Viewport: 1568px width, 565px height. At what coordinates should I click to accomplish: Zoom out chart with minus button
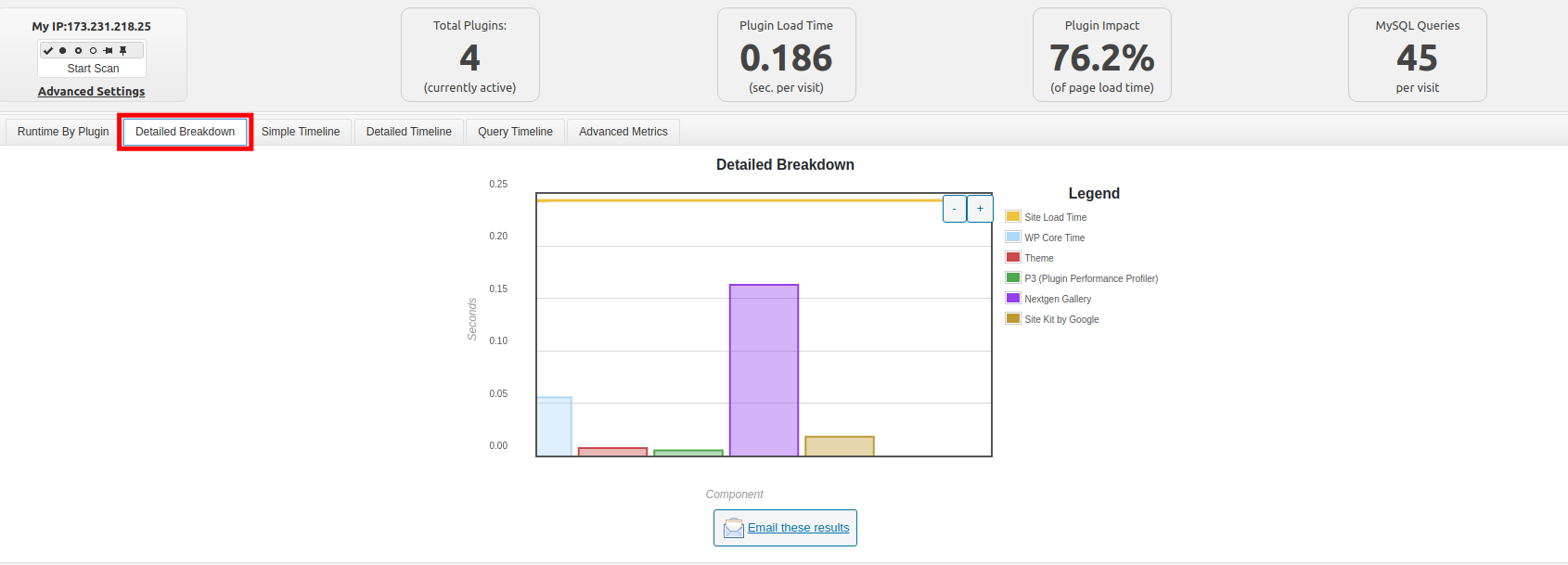954,209
